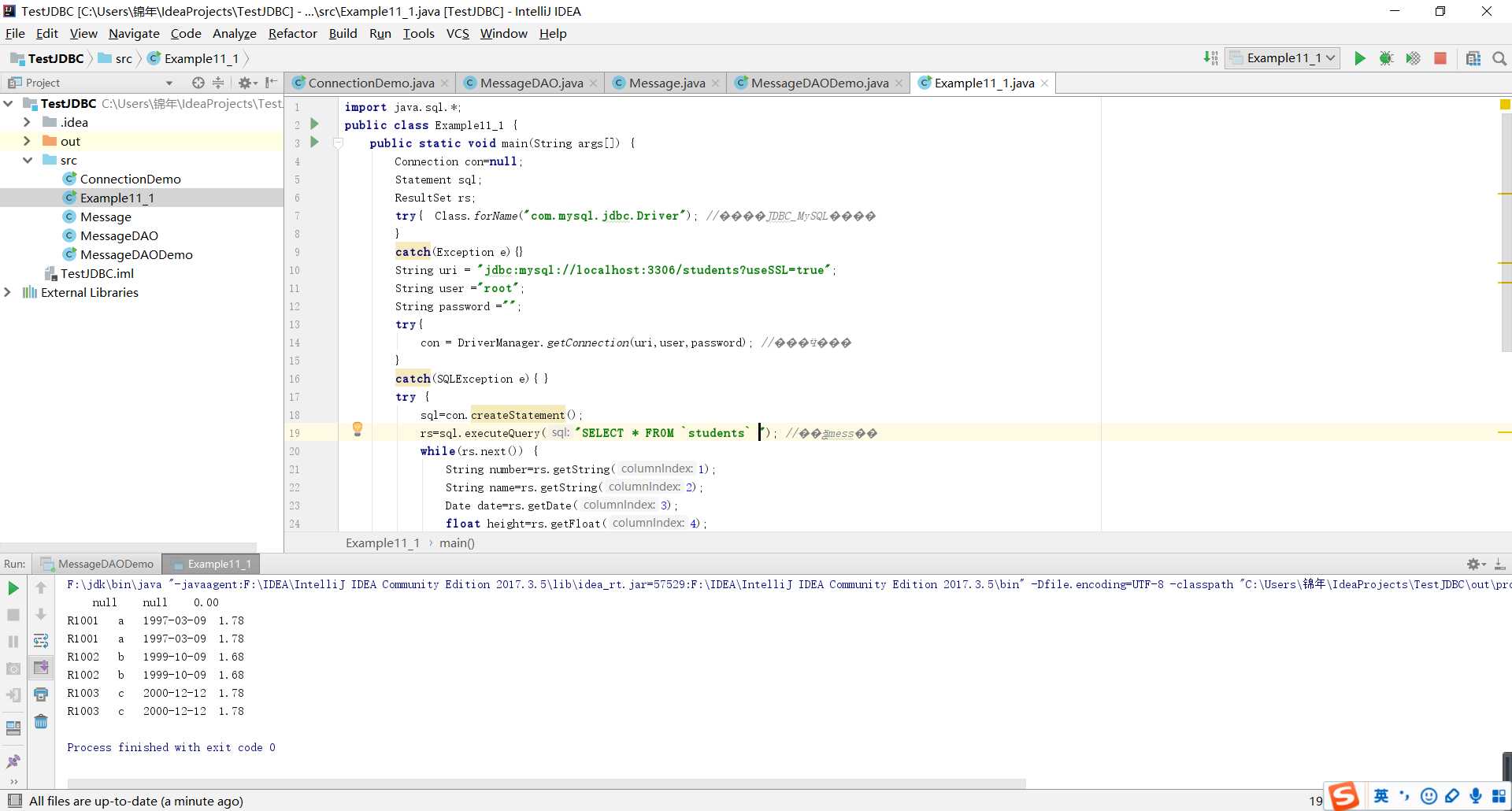Close the Example11_1.java tab
The image size is (1512, 811).
click(1044, 83)
